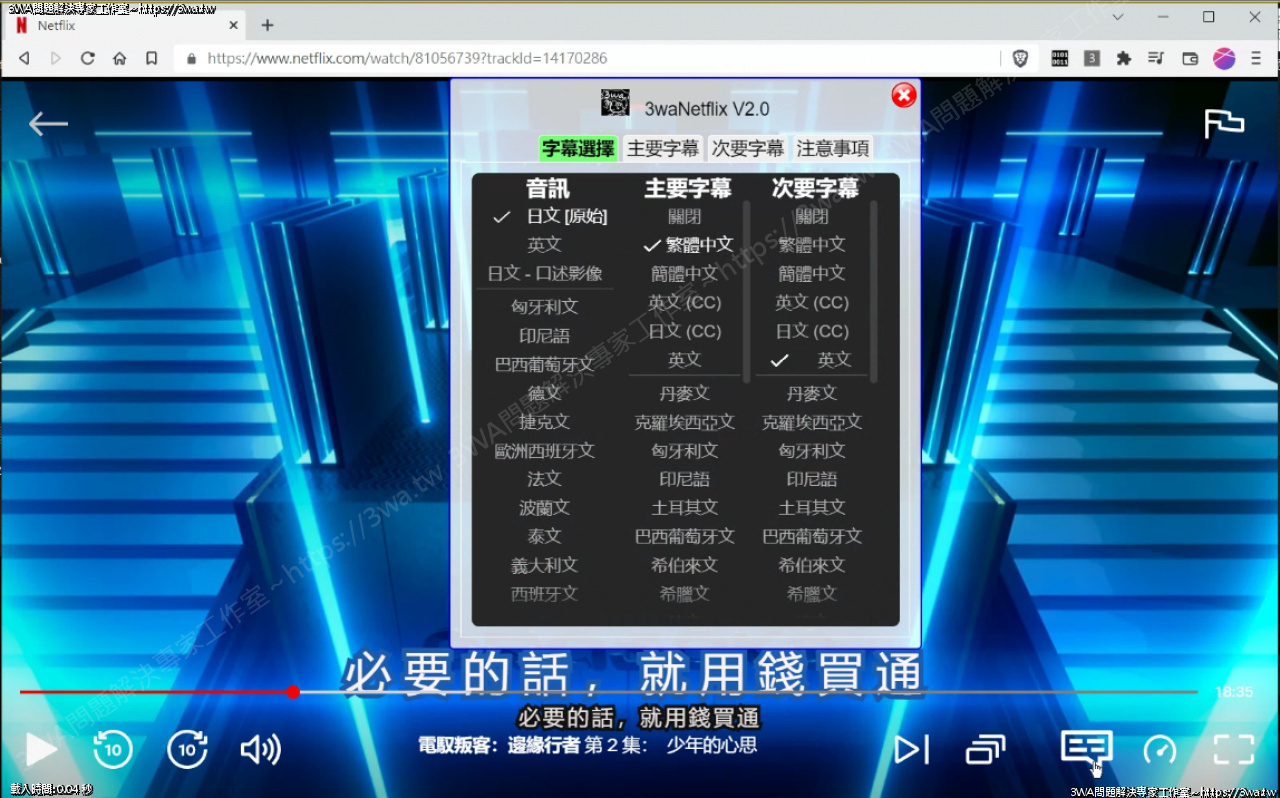
Task: Select the playback speed dial icon
Action: tap(1160, 748)
